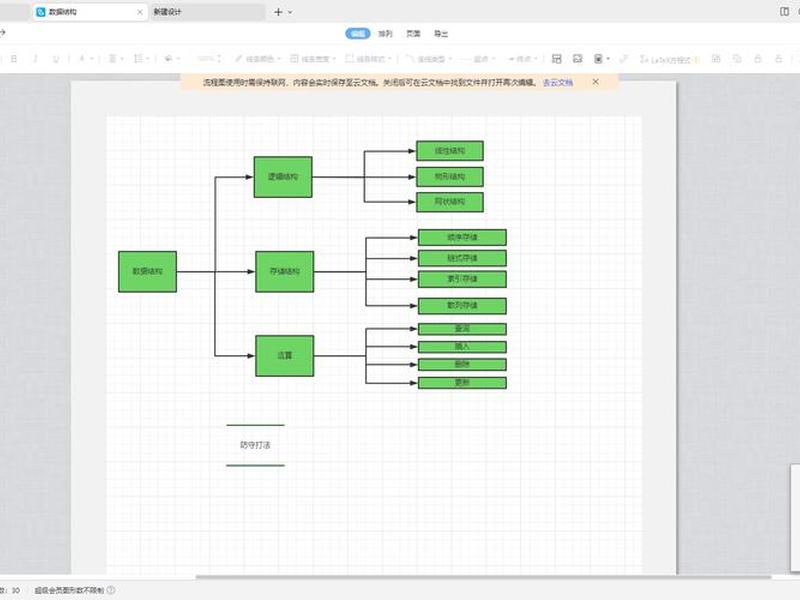The width and height of the screenshot is (800, 600).
Task: Toggle underline text formatting
Action: 56,59
